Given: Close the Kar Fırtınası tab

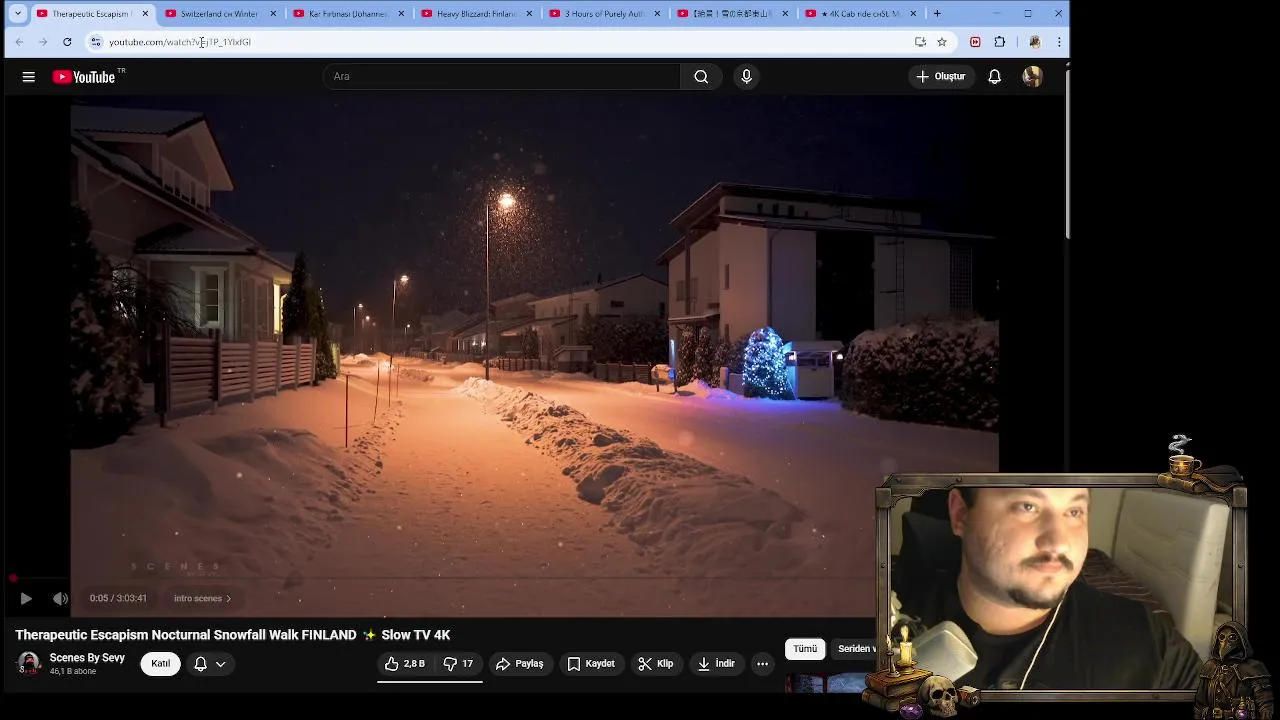Looking at the screenshot, I should (401, 14).
